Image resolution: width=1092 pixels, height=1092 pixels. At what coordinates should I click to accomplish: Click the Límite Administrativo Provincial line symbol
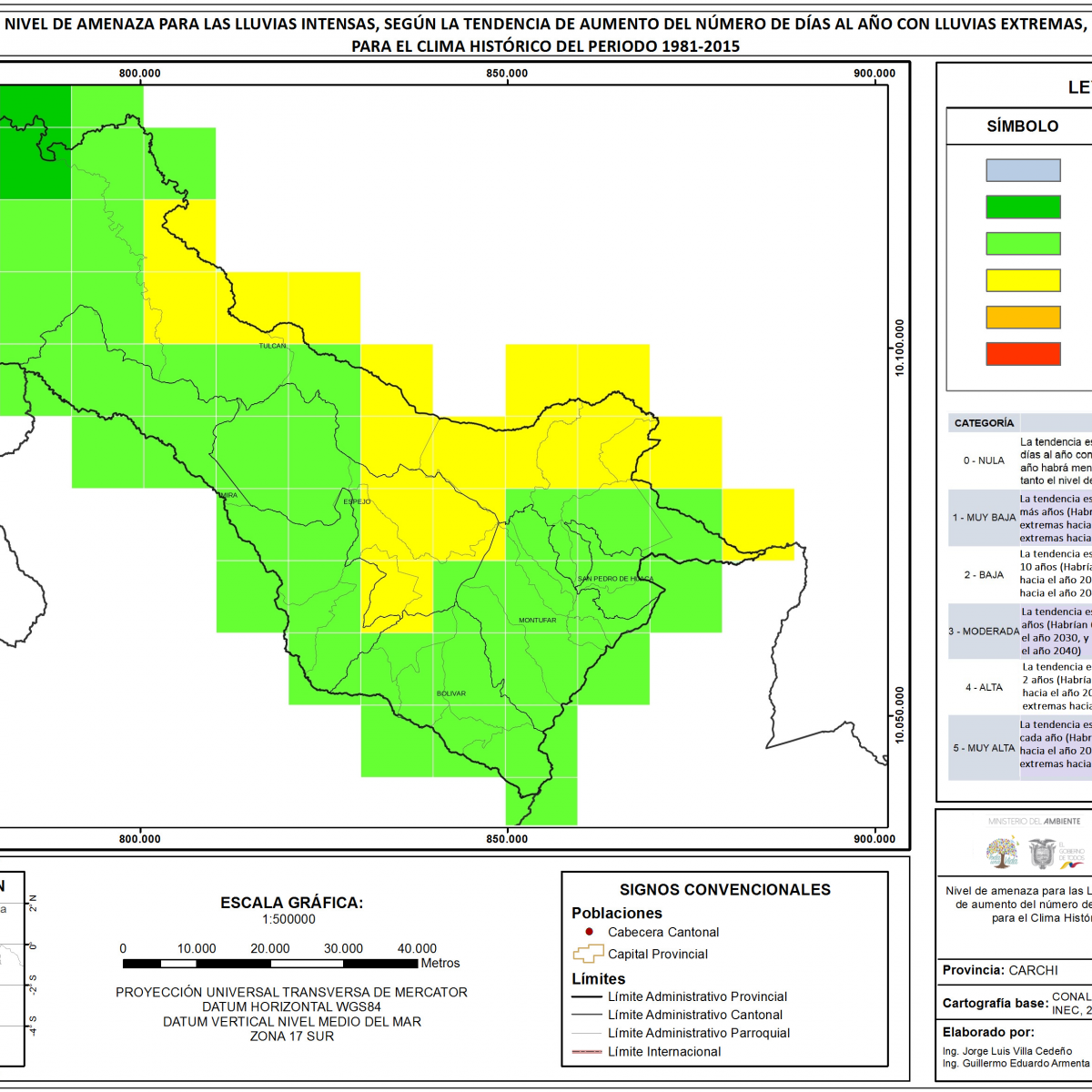point(587,996)
